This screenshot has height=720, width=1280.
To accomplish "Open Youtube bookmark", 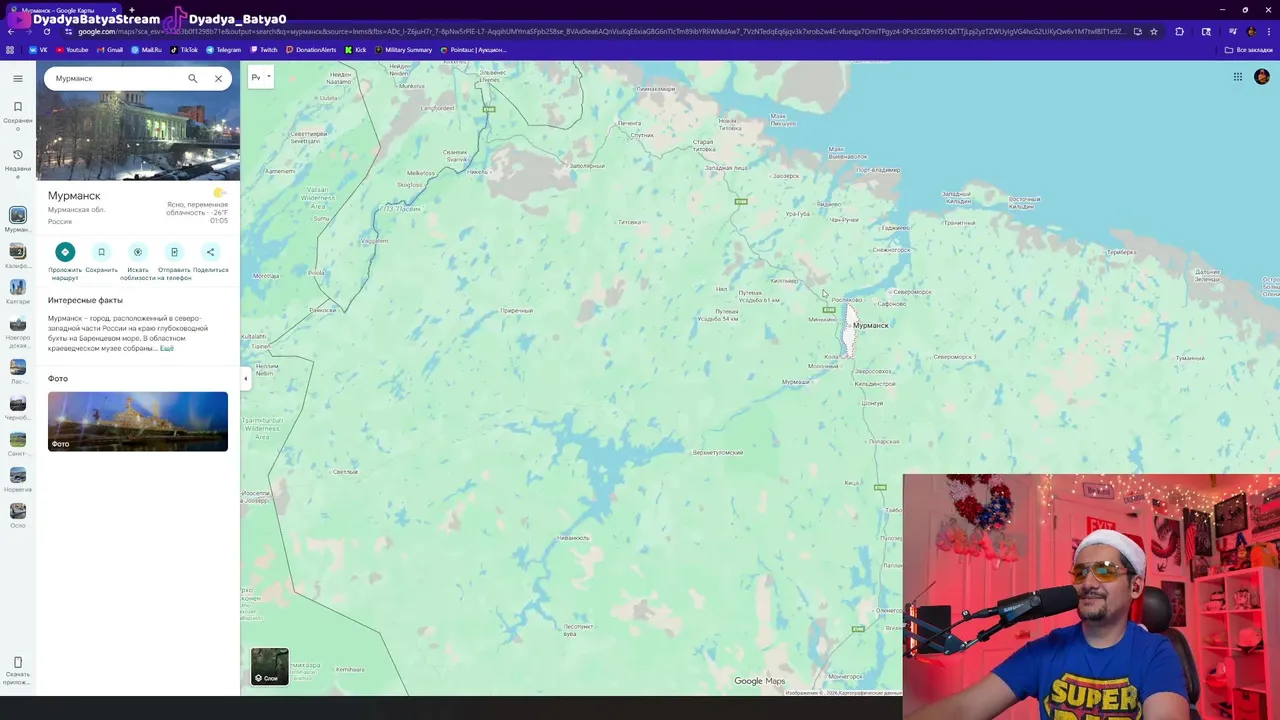I will (x=72, y=49).
